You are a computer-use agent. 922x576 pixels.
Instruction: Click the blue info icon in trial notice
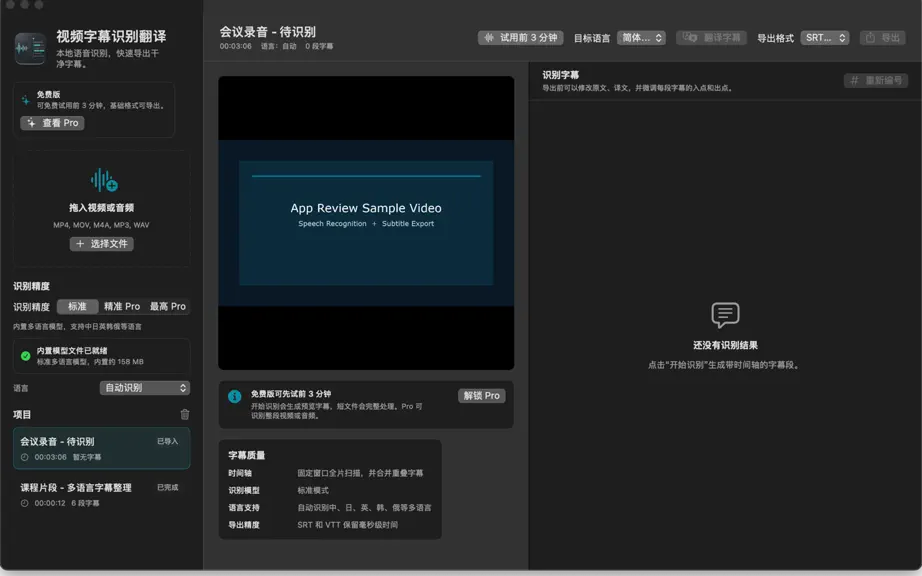pos(235,397)
